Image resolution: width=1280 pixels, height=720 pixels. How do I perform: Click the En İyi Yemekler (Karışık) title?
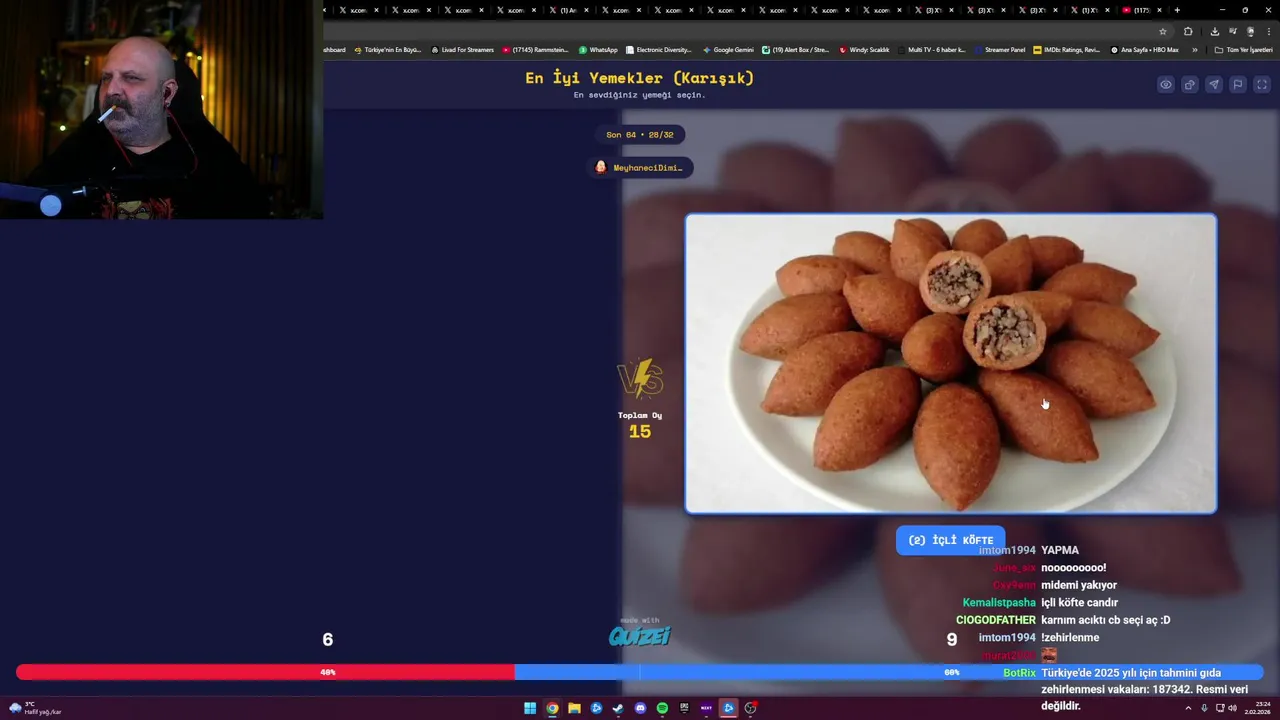click(640, 78)
